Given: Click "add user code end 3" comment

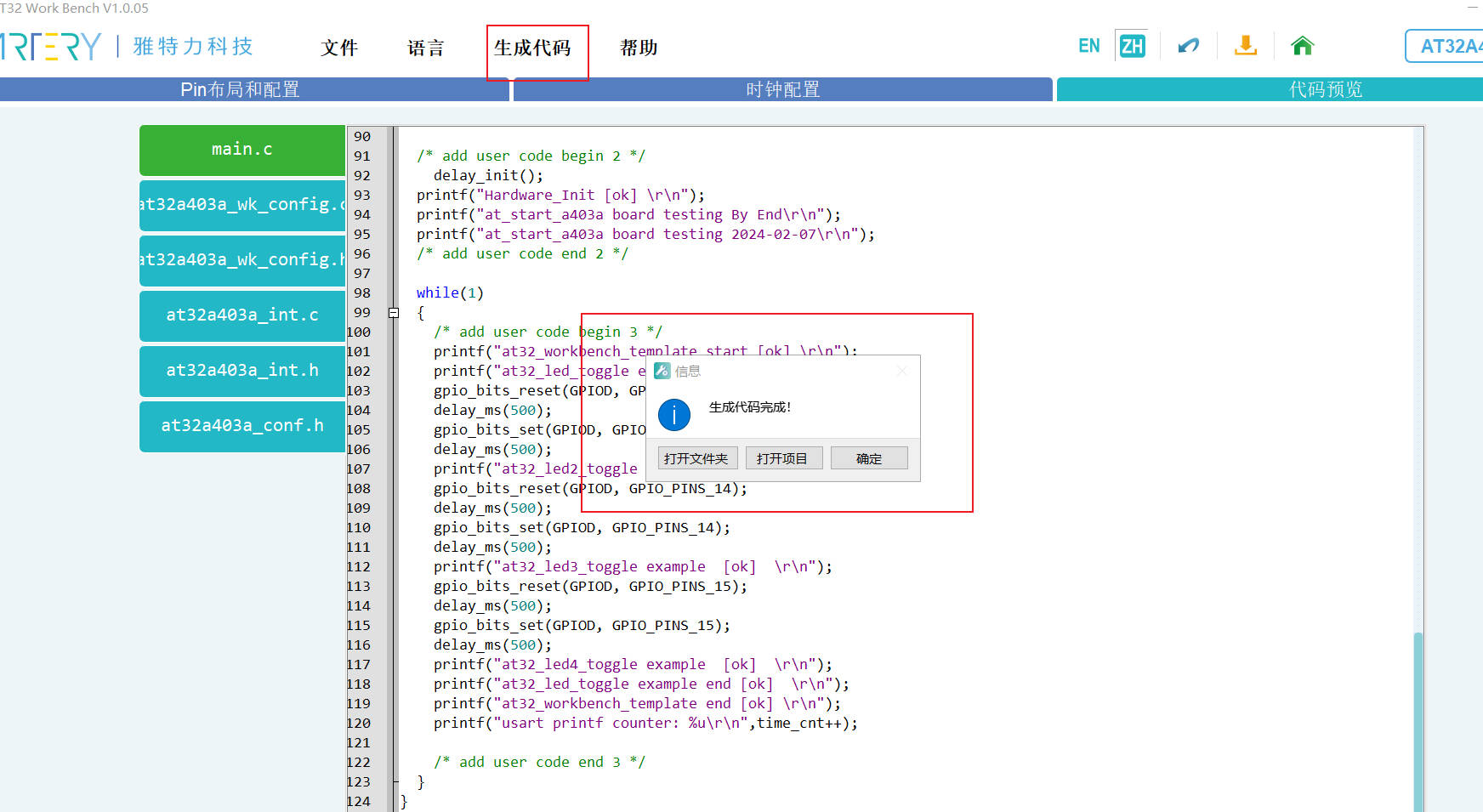Looking at the screenshot, I should coord(539,762).
